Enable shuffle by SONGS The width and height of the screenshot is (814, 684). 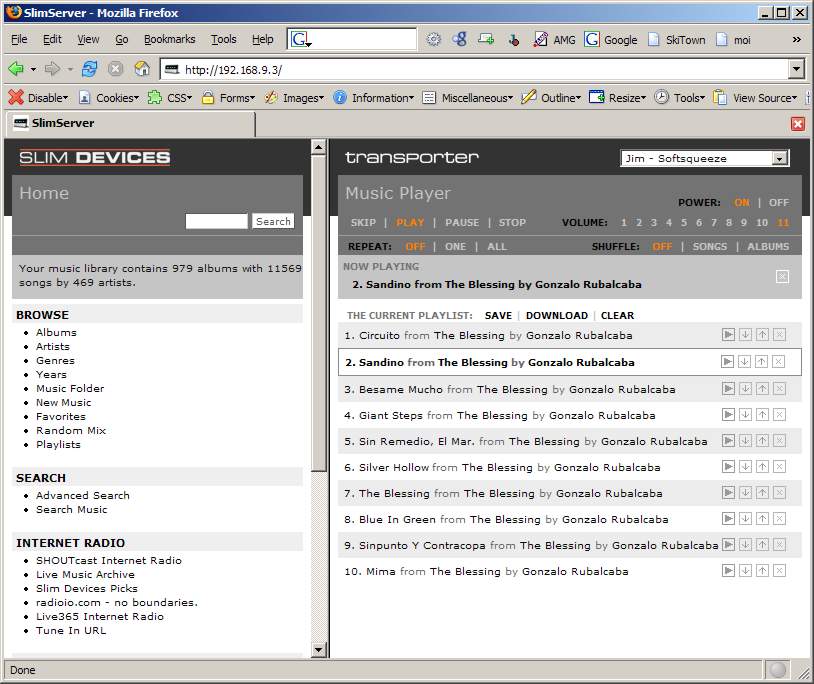coord(710,246)
